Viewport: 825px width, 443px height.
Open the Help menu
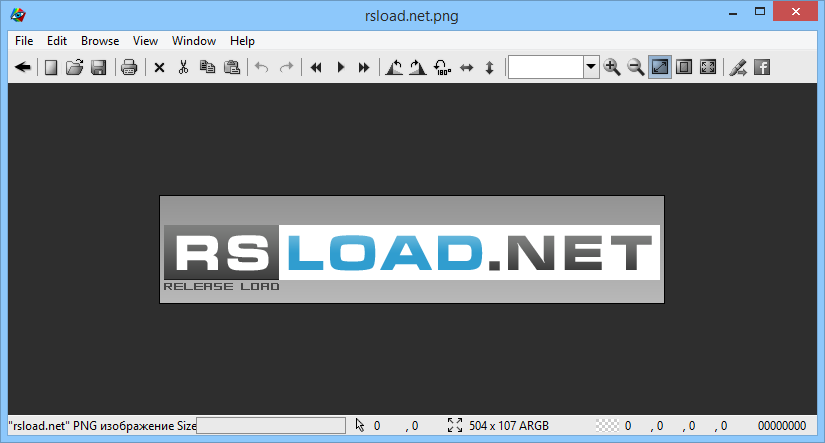coord(242,41)
